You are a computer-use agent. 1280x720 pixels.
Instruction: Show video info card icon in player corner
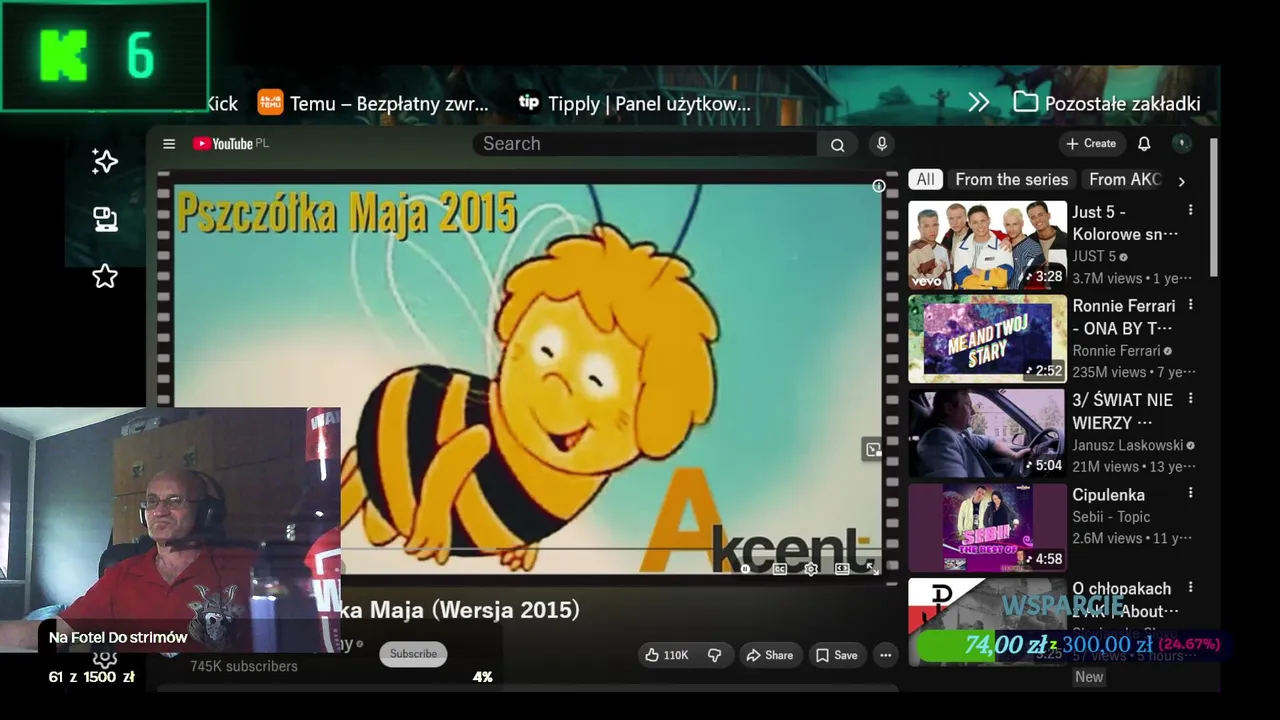879,186
